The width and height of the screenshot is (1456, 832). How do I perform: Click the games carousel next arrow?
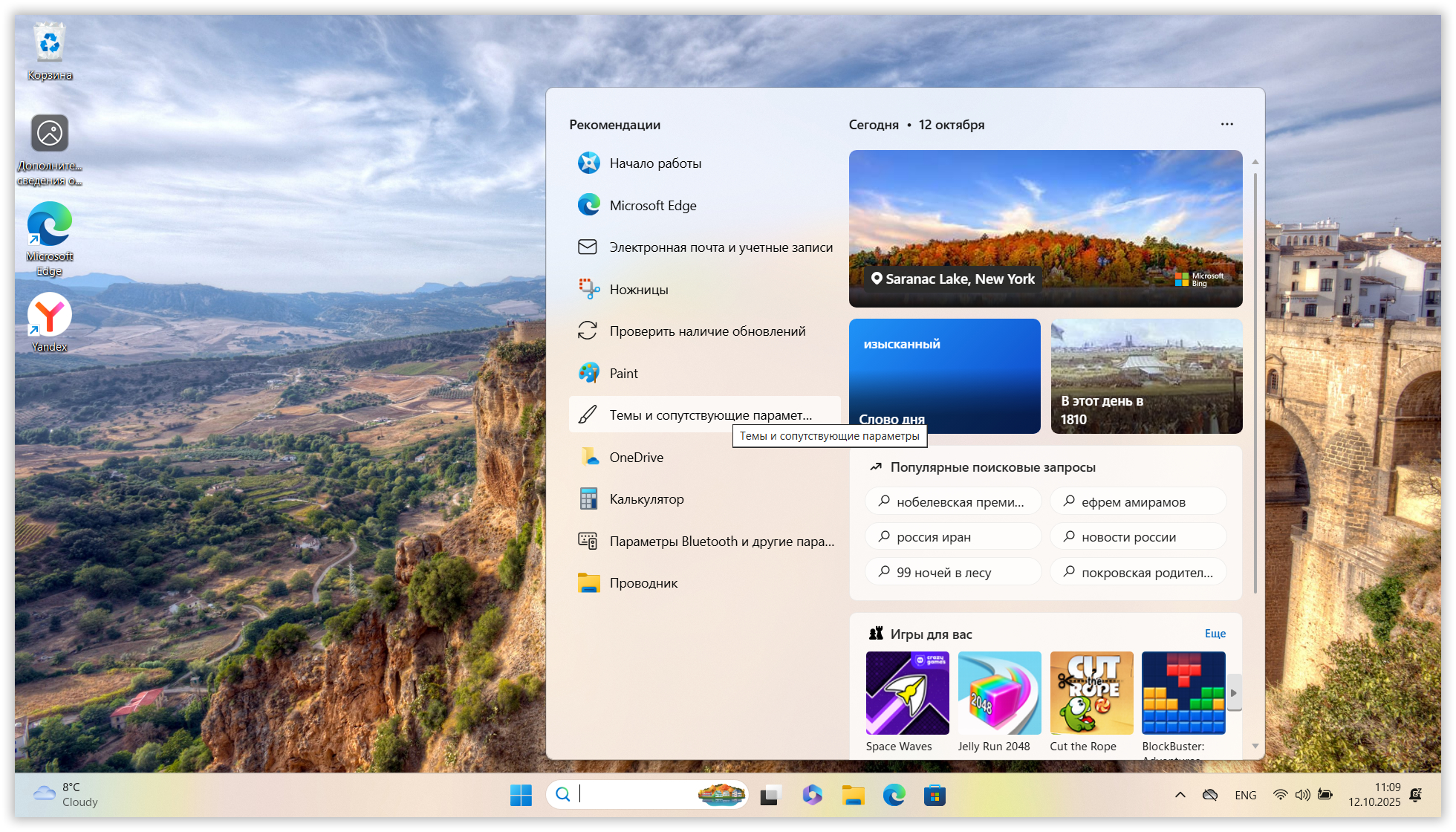1233,693
